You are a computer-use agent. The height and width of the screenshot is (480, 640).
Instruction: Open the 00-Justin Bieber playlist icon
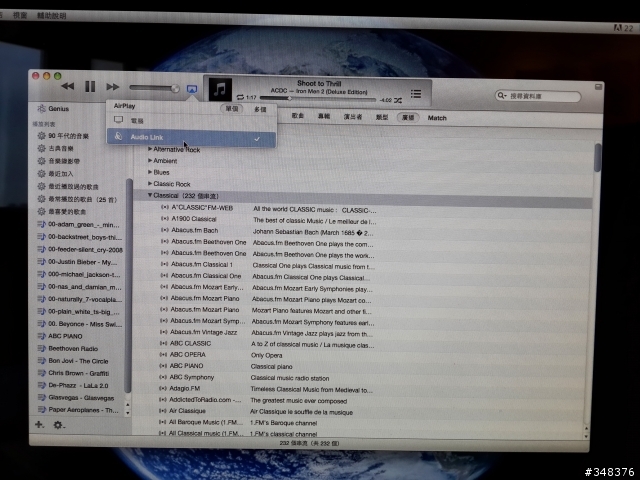(x=41, y=261)
